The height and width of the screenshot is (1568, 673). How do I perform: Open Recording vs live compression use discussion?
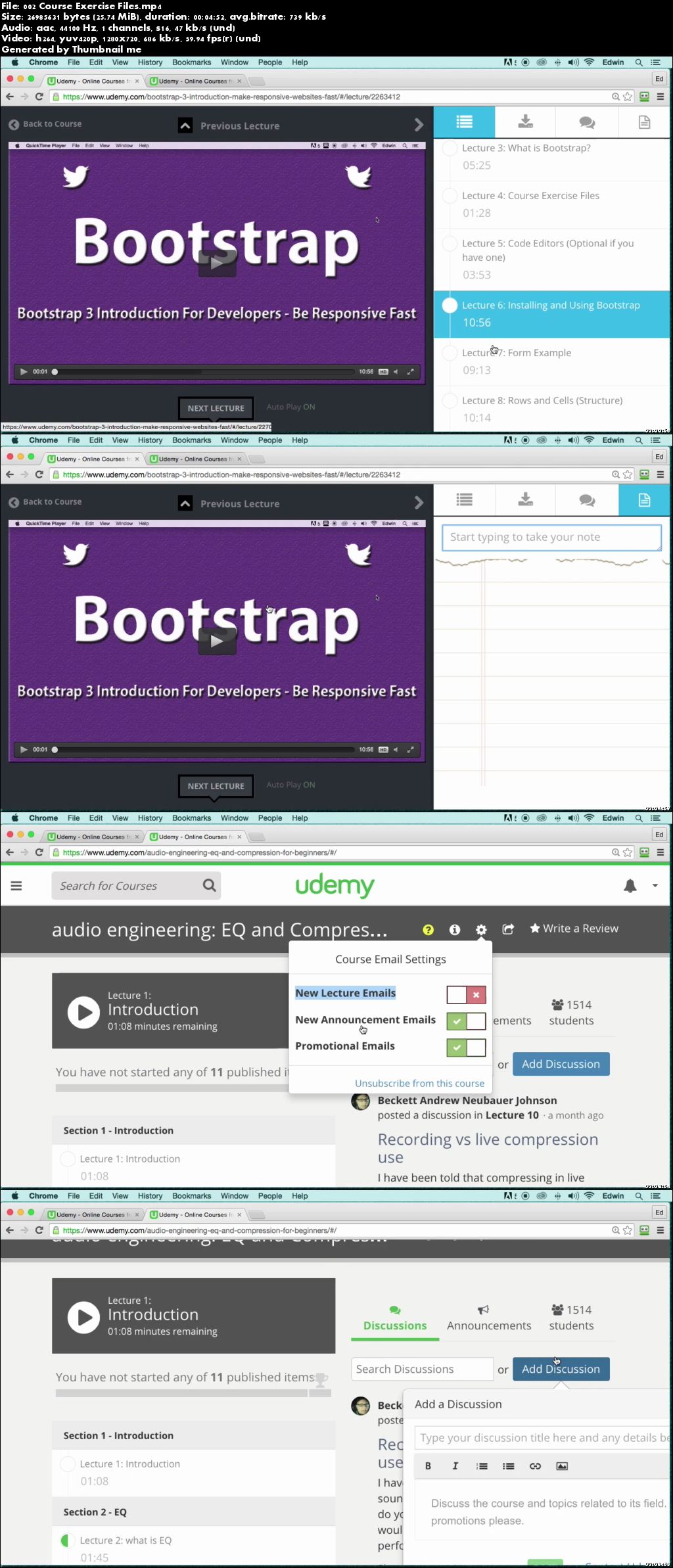(x=488, y=1148)
